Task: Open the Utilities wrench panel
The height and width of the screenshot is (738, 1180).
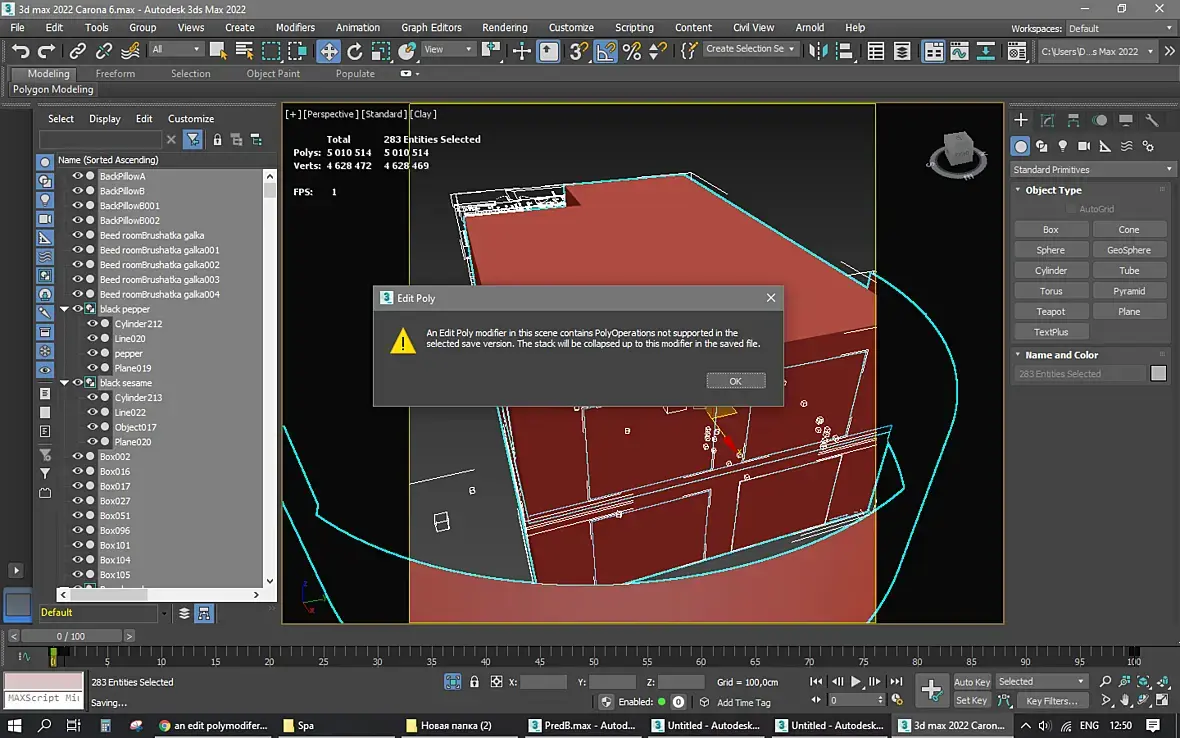Action: point(1151,120)
